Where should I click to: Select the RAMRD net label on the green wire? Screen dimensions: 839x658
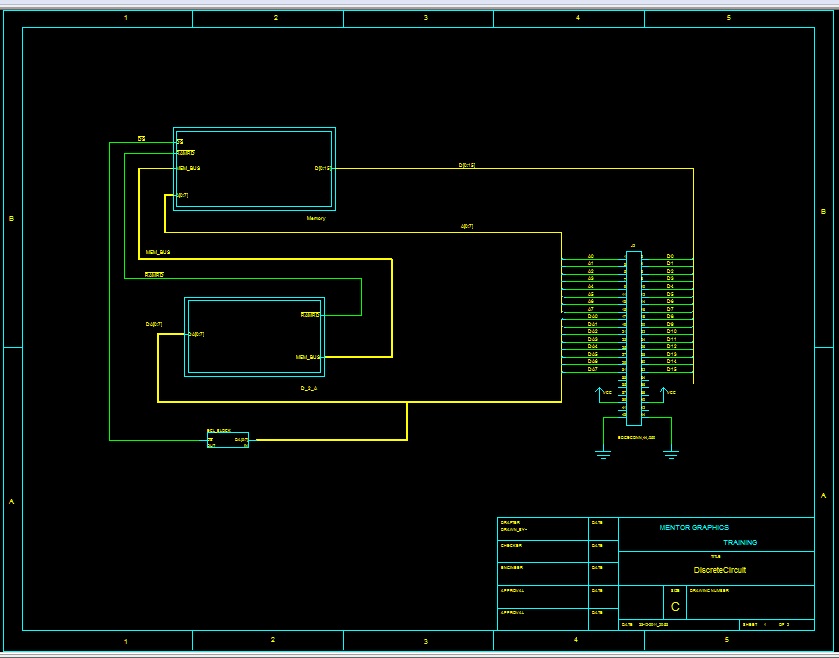tap(154, 274)
